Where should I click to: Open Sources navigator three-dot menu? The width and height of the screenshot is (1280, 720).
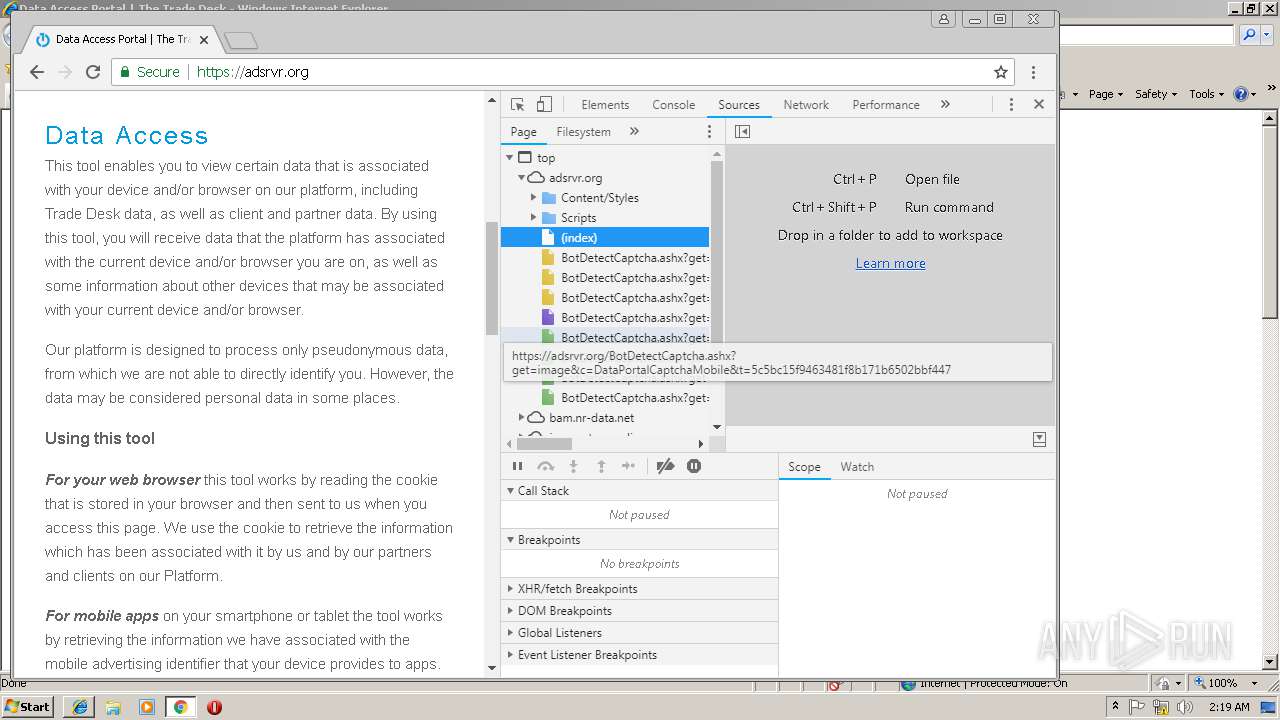tap(710, 131)
